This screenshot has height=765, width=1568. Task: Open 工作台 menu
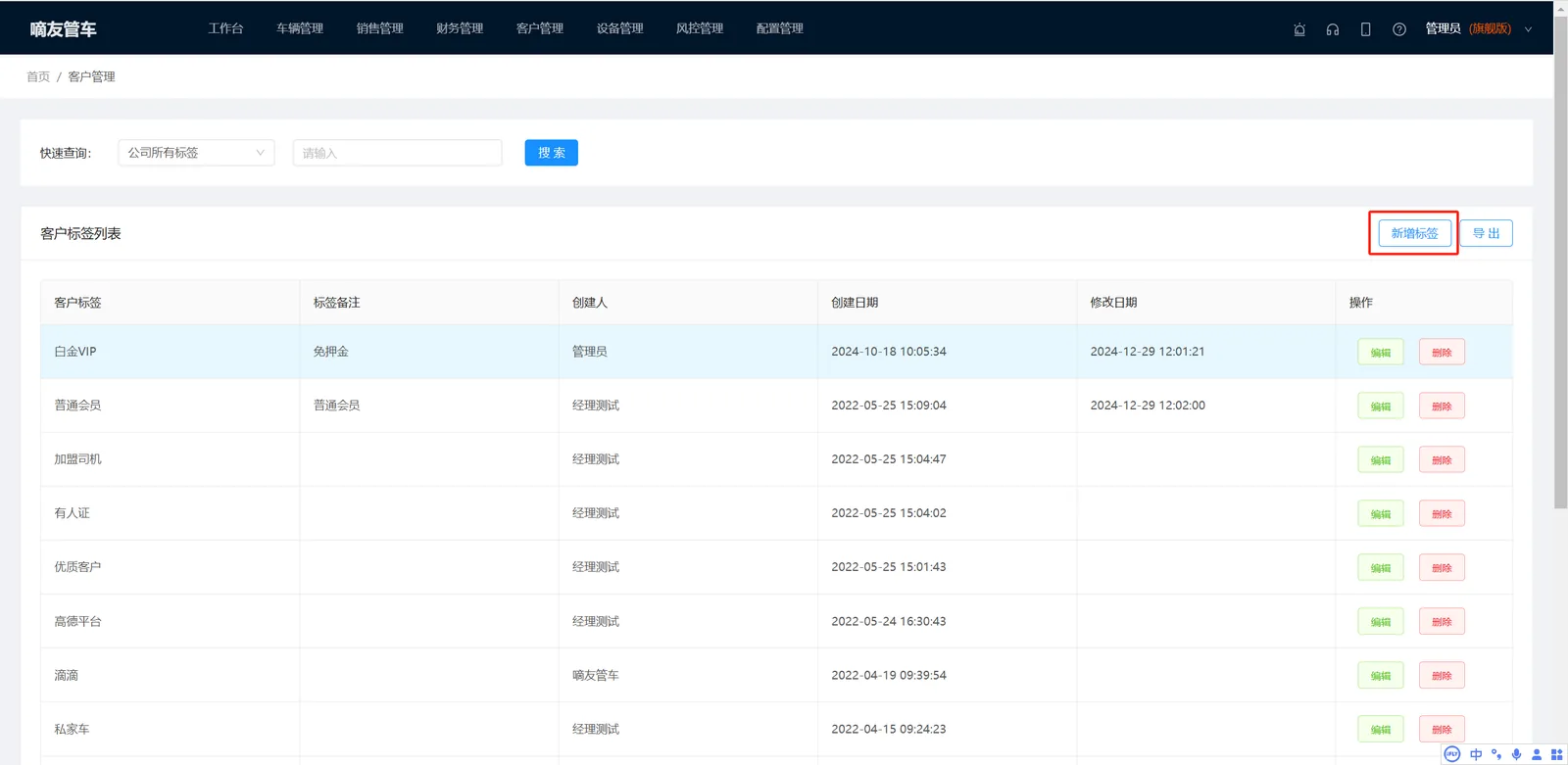click(x=225, y=28)
